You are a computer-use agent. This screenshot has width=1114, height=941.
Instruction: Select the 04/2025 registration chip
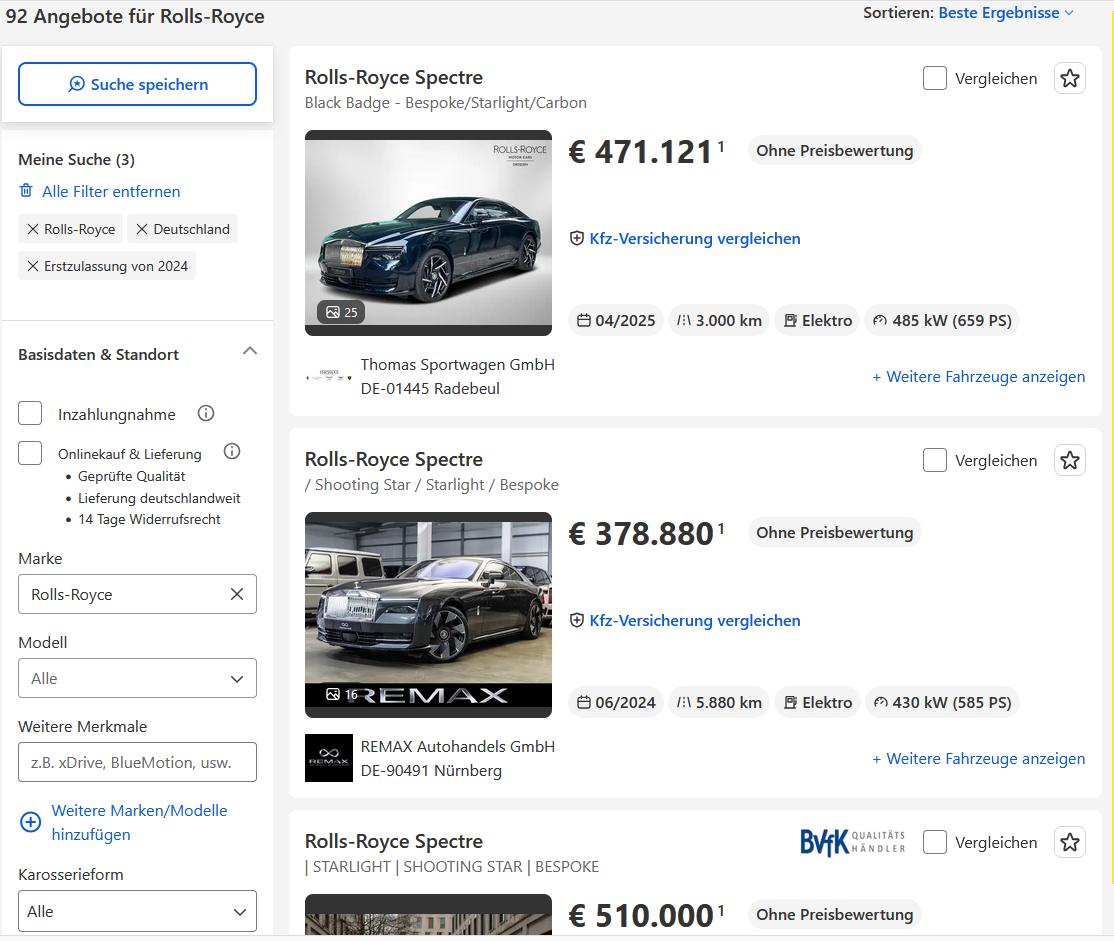(x=616, y=321)
